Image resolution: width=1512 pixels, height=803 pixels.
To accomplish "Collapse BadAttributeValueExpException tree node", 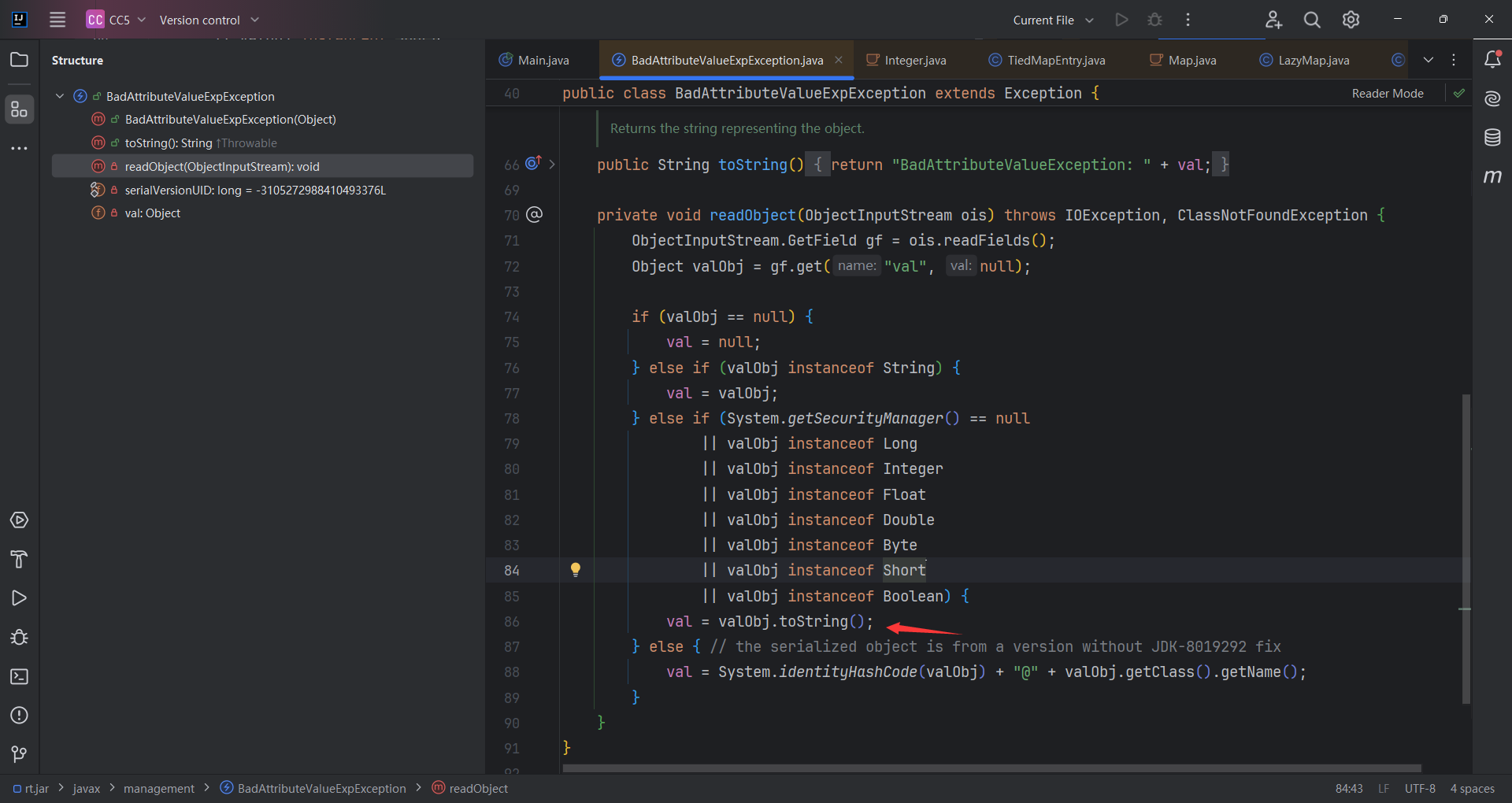I will (x=60, y=96).
